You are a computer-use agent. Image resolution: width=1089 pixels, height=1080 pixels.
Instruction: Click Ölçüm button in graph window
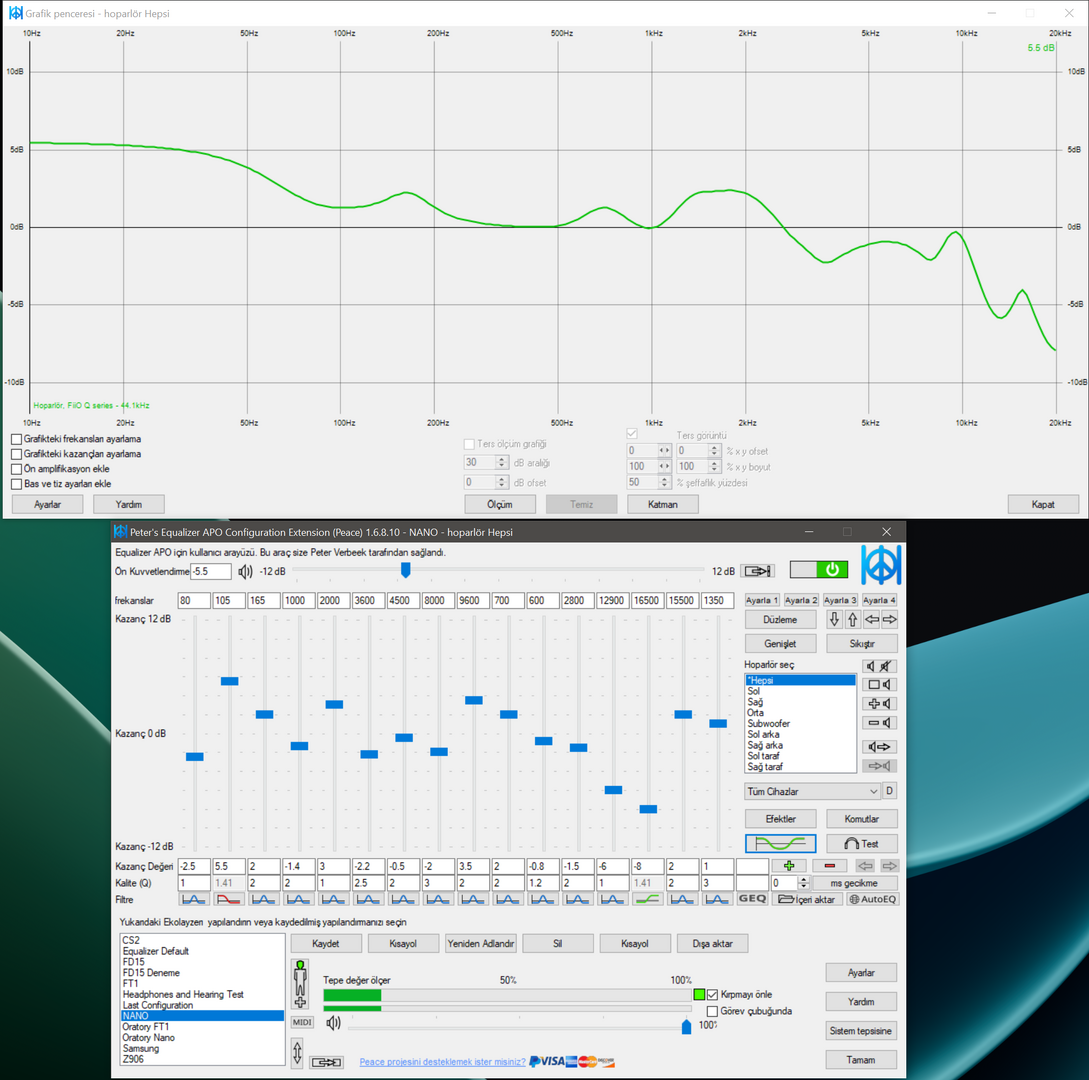499,504
